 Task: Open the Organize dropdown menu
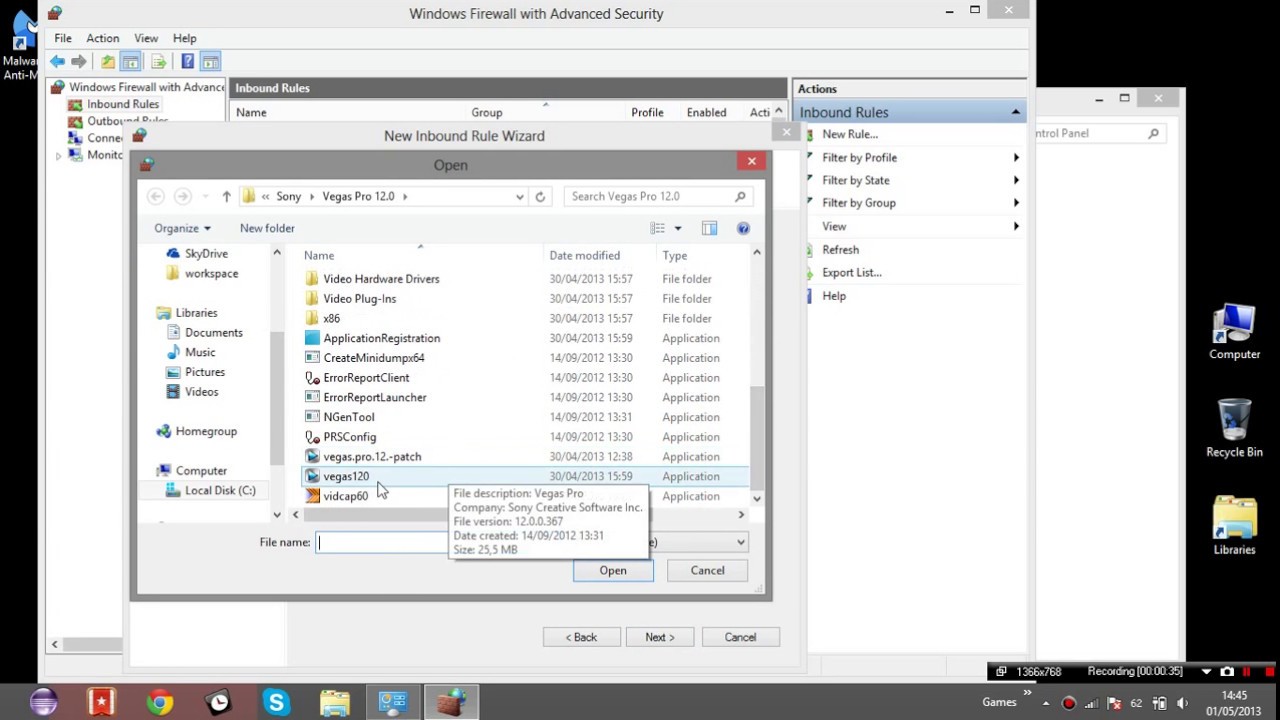coord(182,229)
